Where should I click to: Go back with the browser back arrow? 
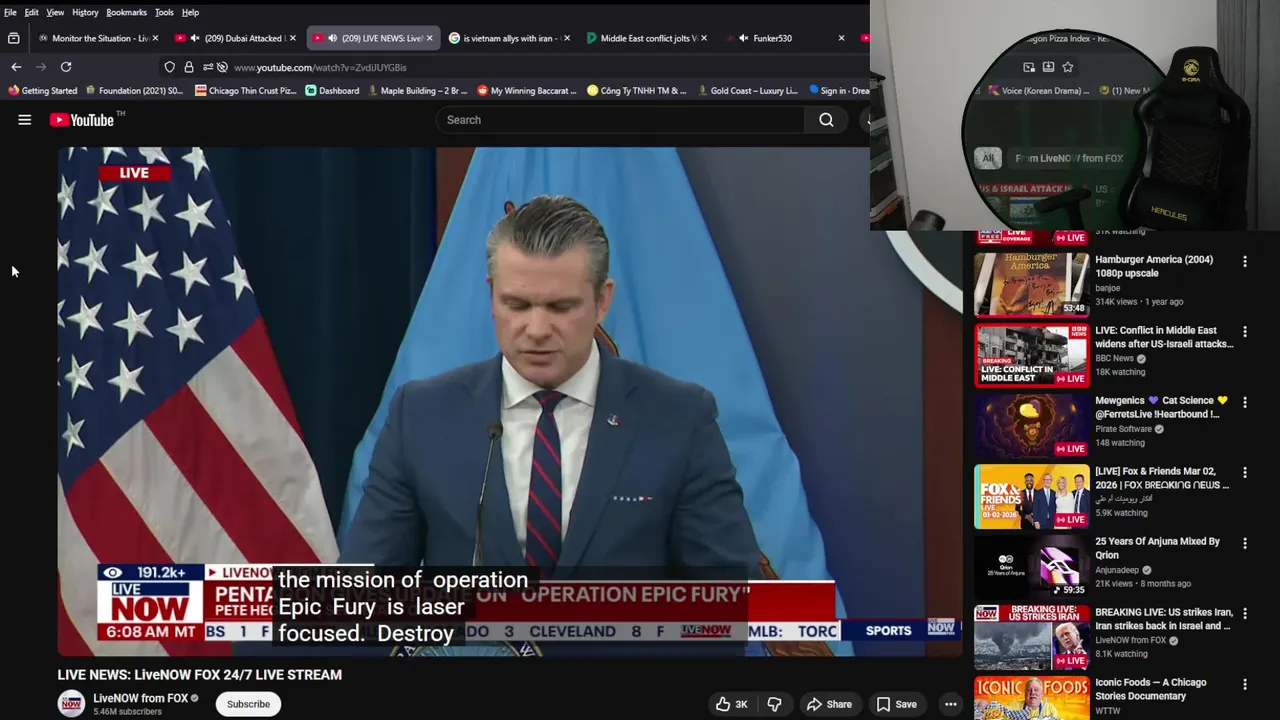coord(16,67)
